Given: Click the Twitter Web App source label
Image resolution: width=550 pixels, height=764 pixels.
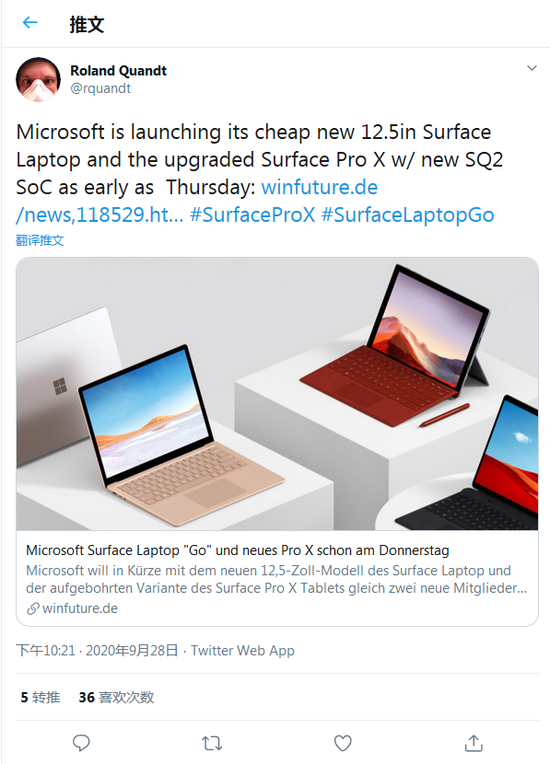Looking at the screenshot, I should tap(243, 650).
